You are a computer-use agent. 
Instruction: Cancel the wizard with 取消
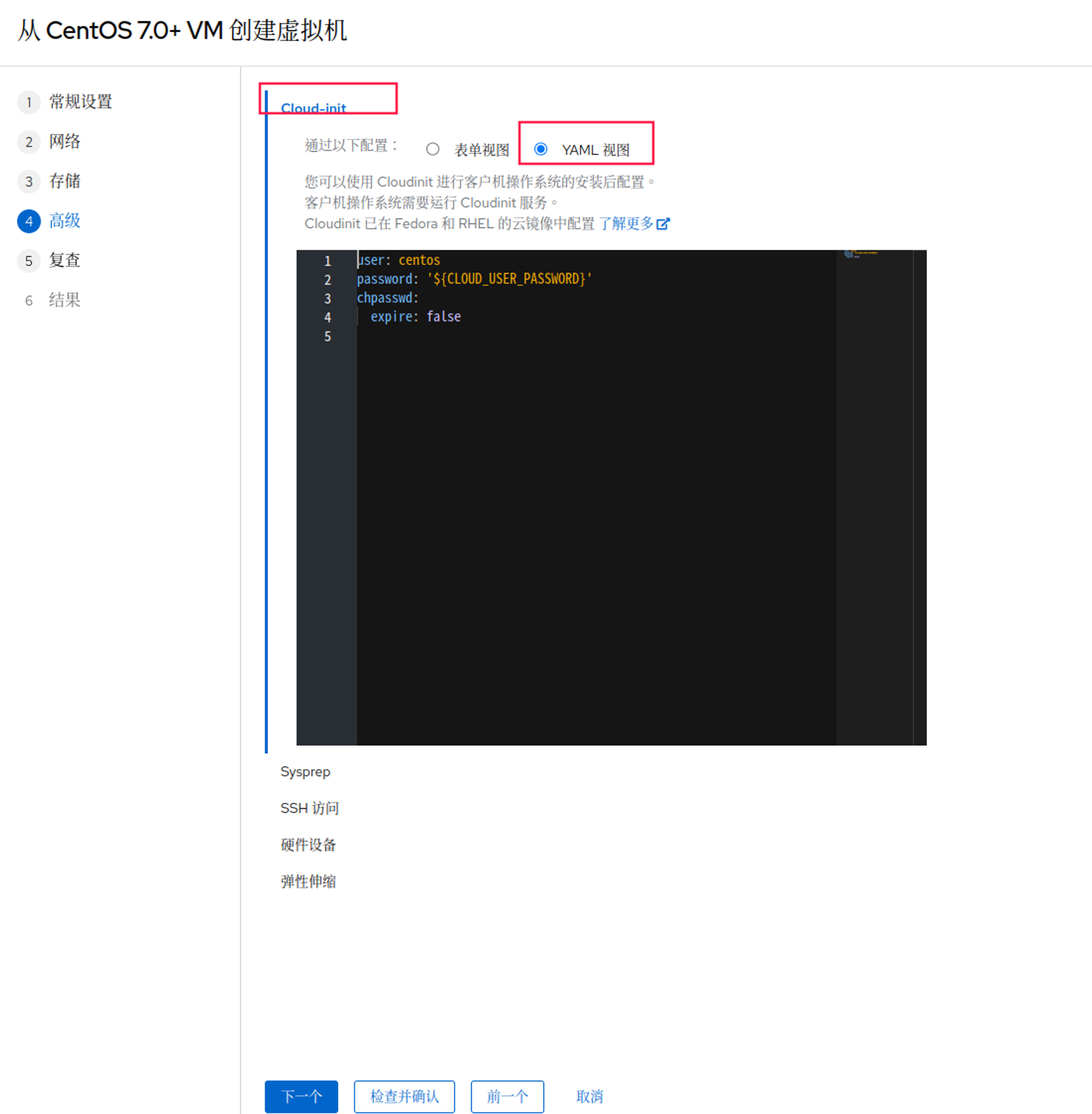pos(590,1097)
